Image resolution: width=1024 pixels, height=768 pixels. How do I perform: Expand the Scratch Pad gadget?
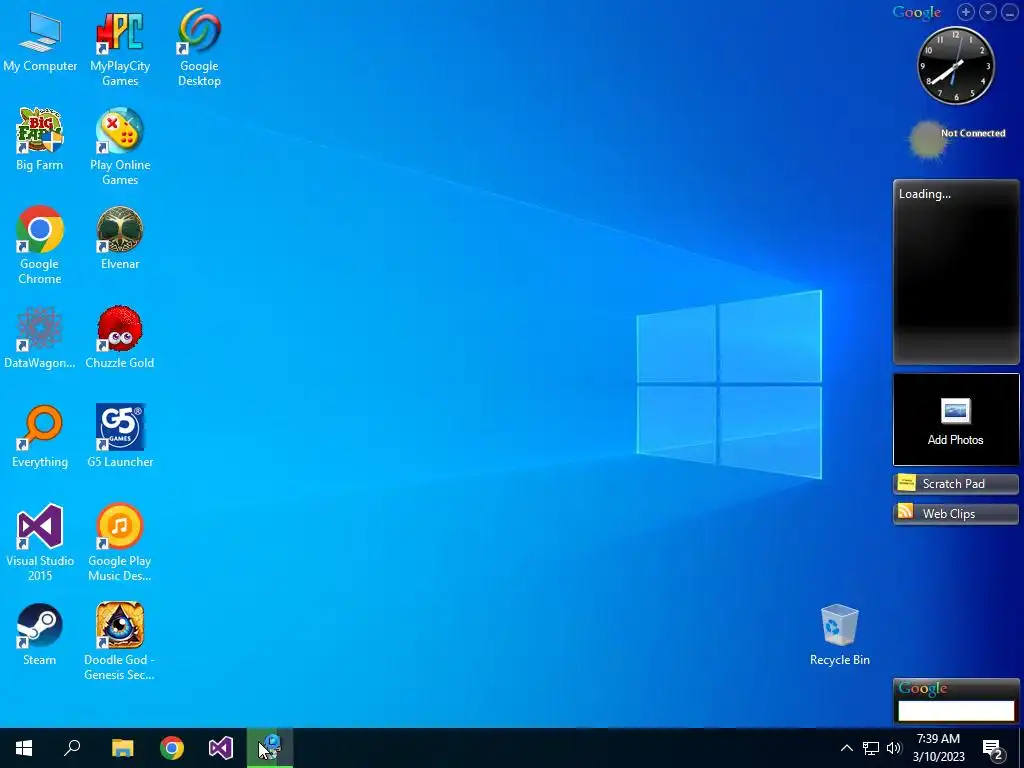tap(955, 484)
